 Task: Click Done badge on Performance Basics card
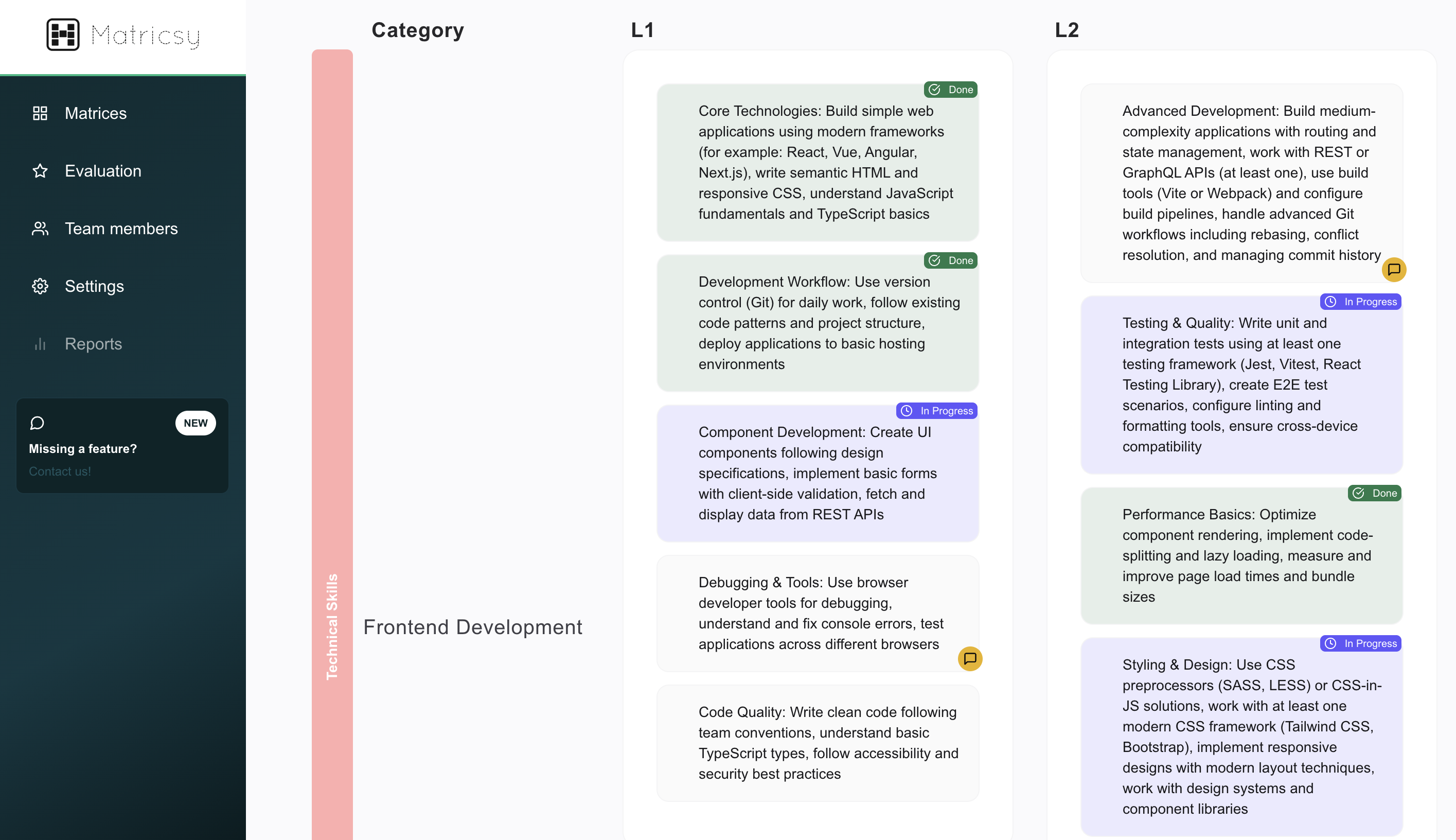(1374, 493)
